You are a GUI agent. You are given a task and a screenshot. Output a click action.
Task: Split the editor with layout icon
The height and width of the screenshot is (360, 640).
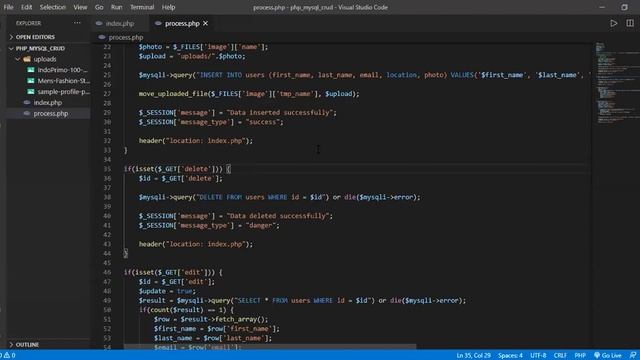coord(630,23)
